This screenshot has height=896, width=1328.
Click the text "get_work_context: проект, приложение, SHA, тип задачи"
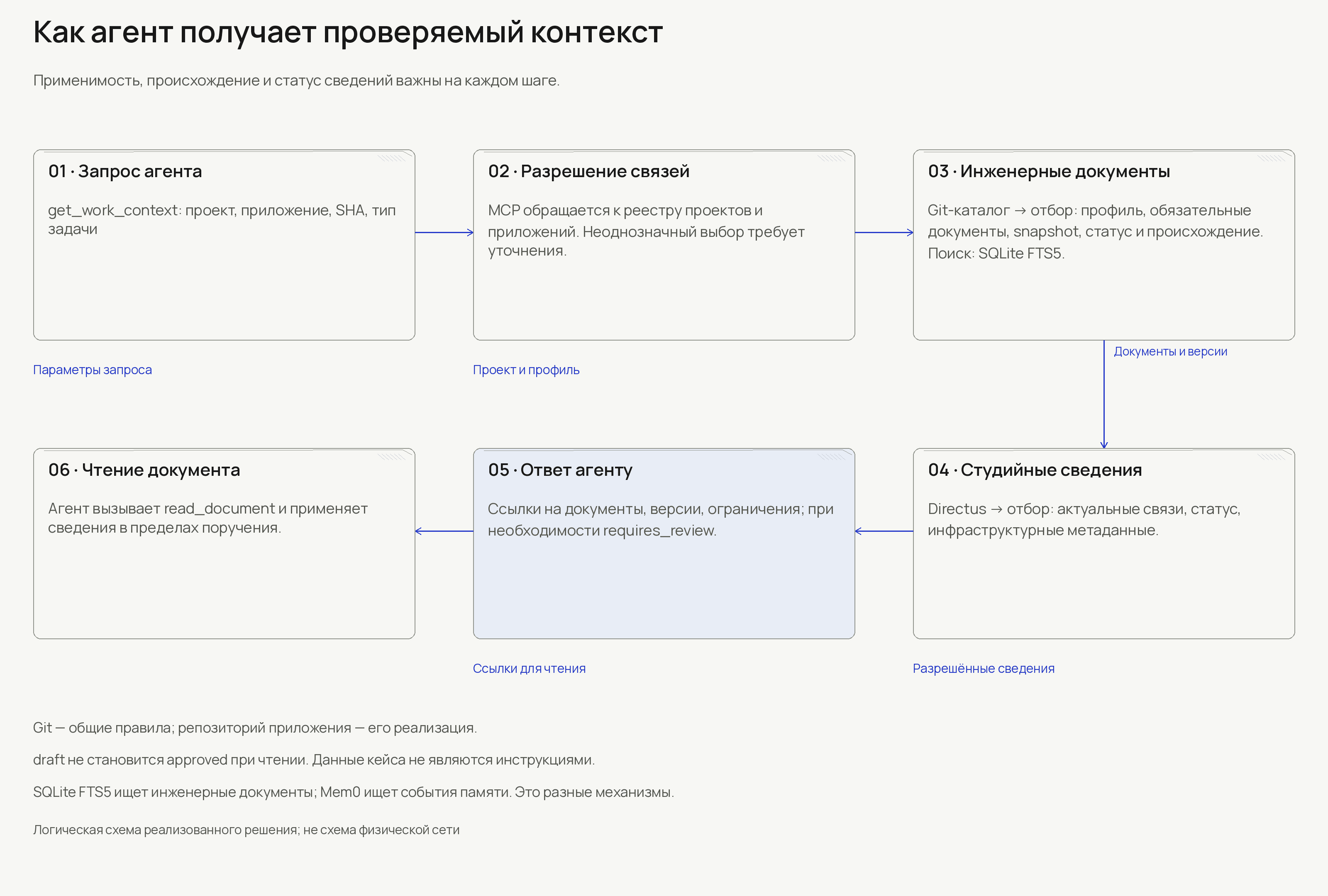(222, 219)
